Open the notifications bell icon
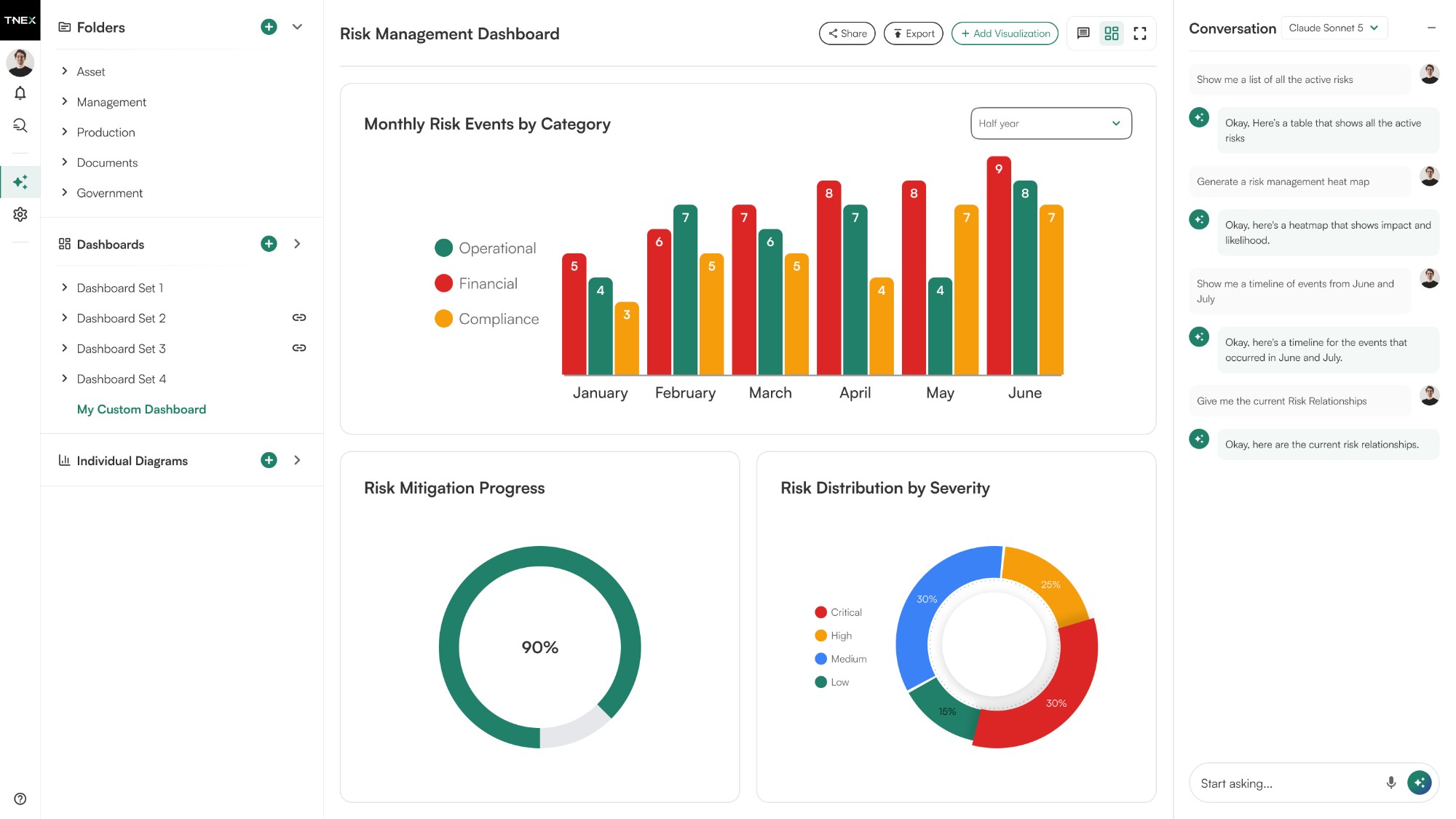 tap(20, 93)
